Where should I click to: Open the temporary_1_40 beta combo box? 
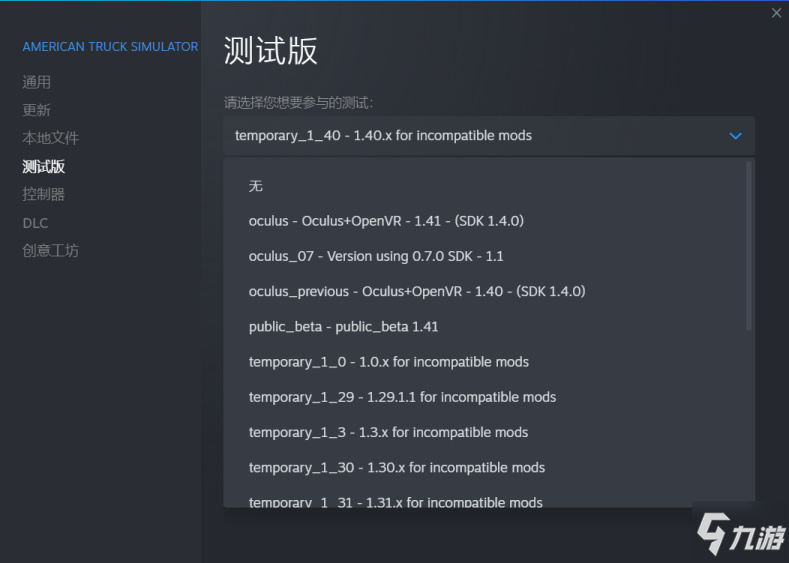(489, 136)
